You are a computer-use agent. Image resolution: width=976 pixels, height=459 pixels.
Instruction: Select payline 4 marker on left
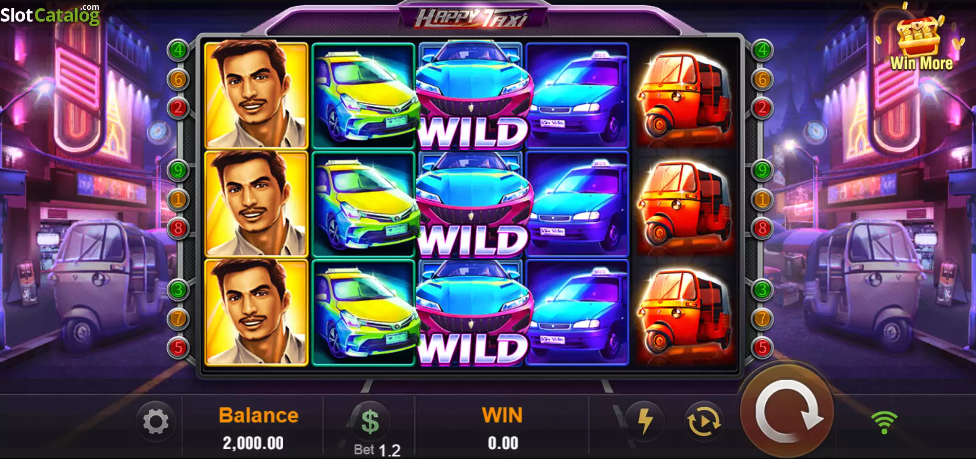[x=178, y=49]
